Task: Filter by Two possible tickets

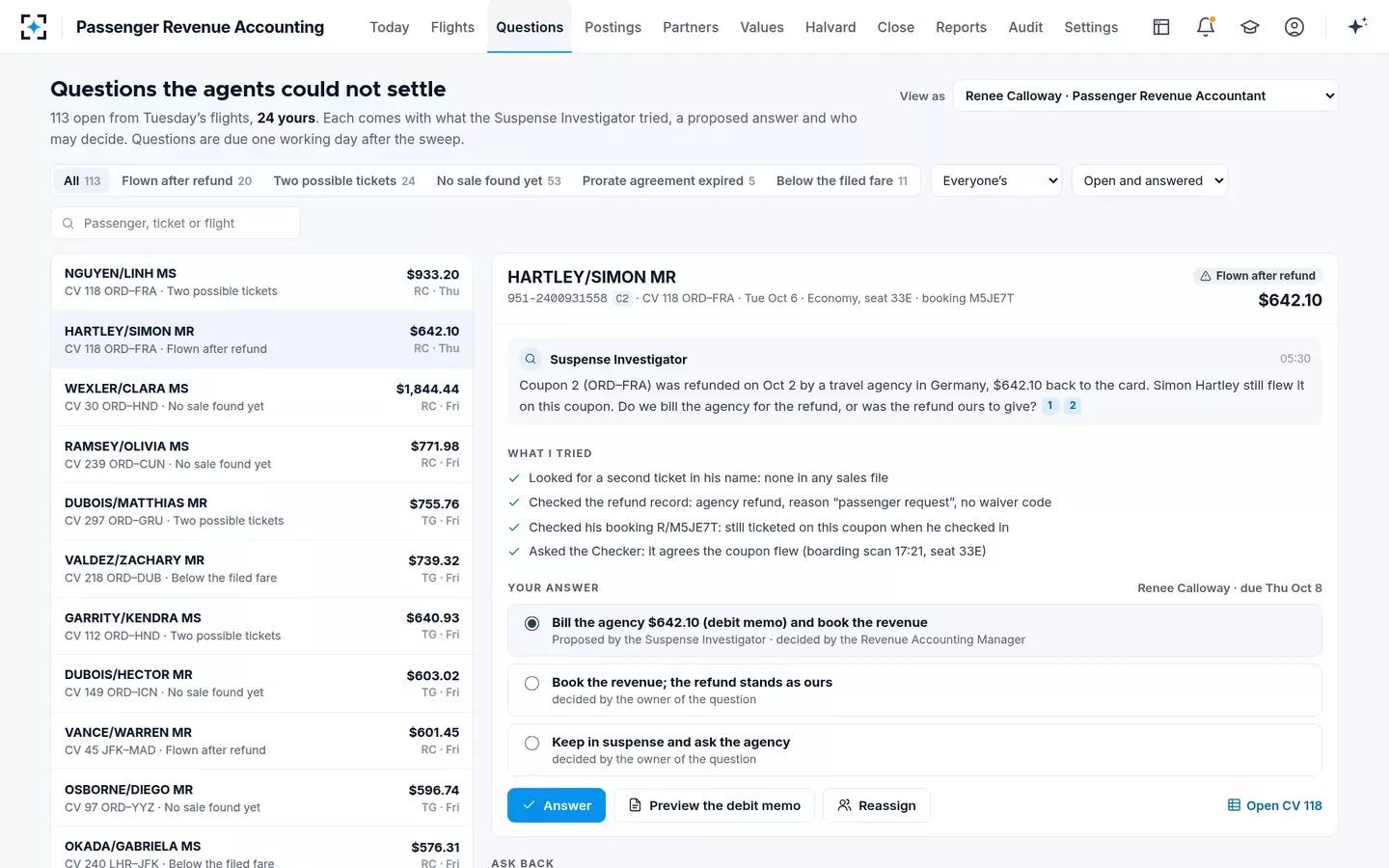Action: (344, 180)
